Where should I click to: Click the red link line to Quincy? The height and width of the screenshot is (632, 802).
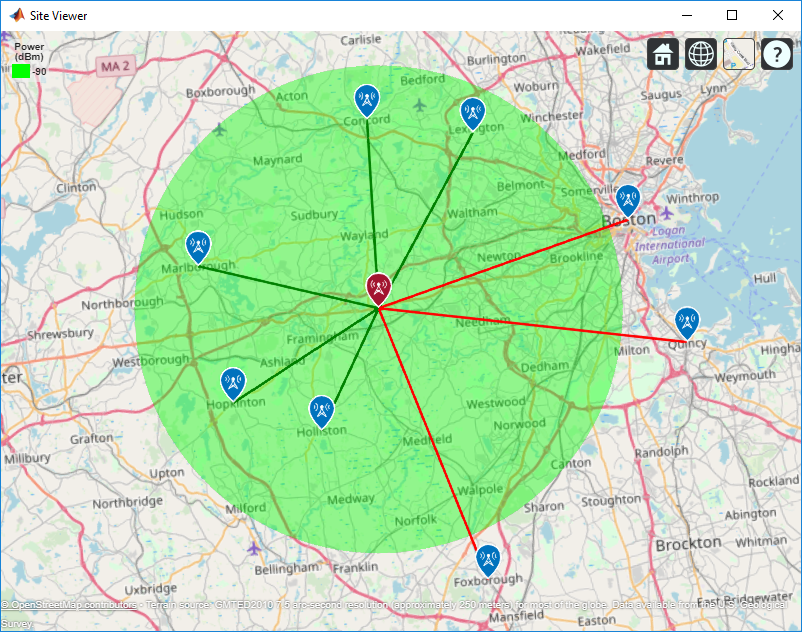[x=532, y=325]
